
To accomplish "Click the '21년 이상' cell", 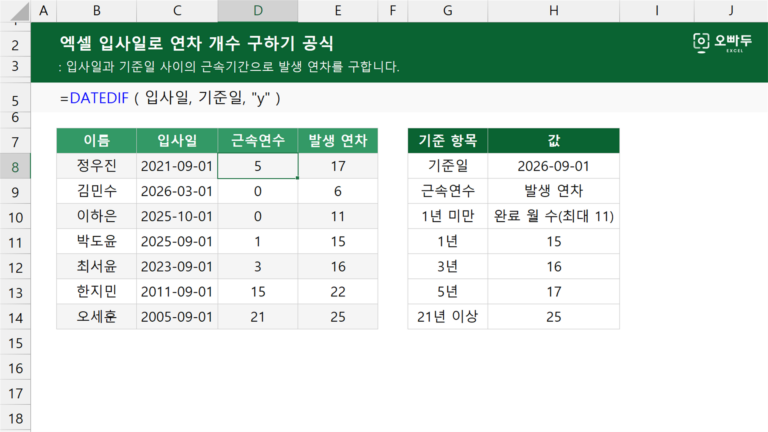I will (x=448, y=317).
